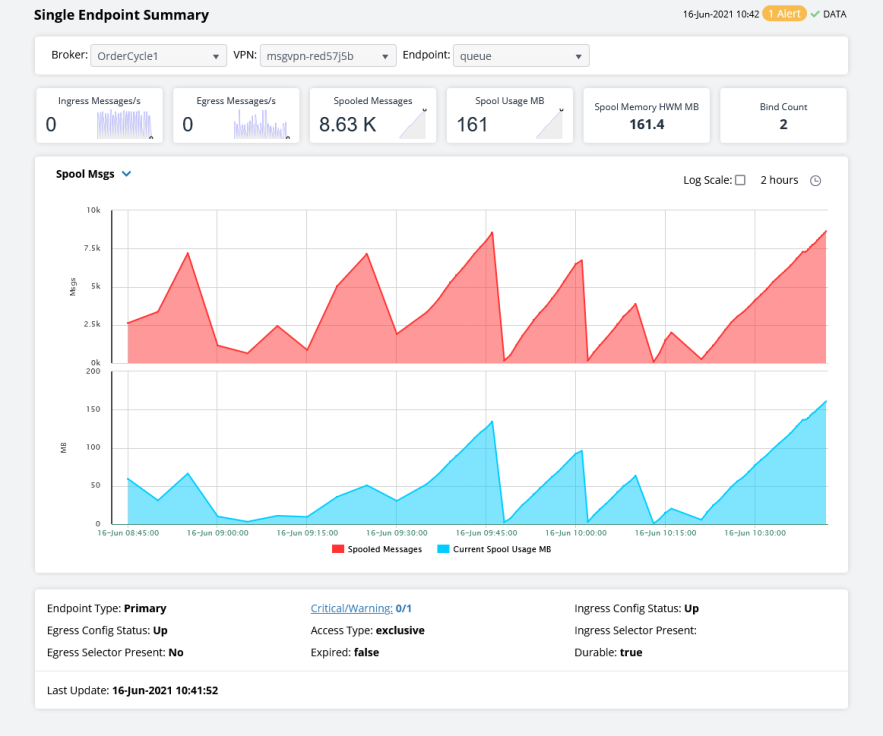Click the Spool Usage MB 161 value
883x736 pixels.
(x=472, y=125)
